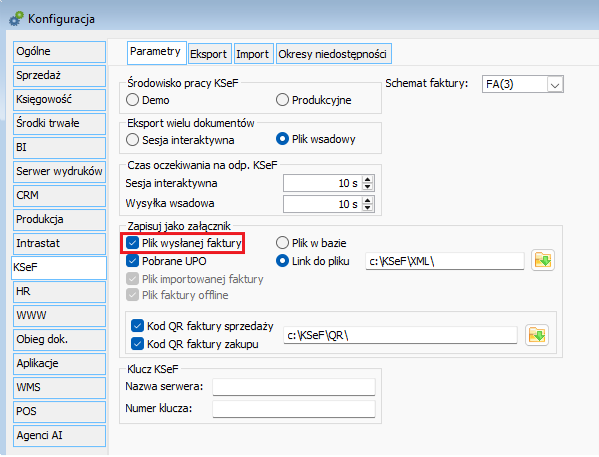Image resolution: width=599 pixels, height=457 pixels.
Task: Click the folder browse icon for XML path
Action: tap(542, 261)
